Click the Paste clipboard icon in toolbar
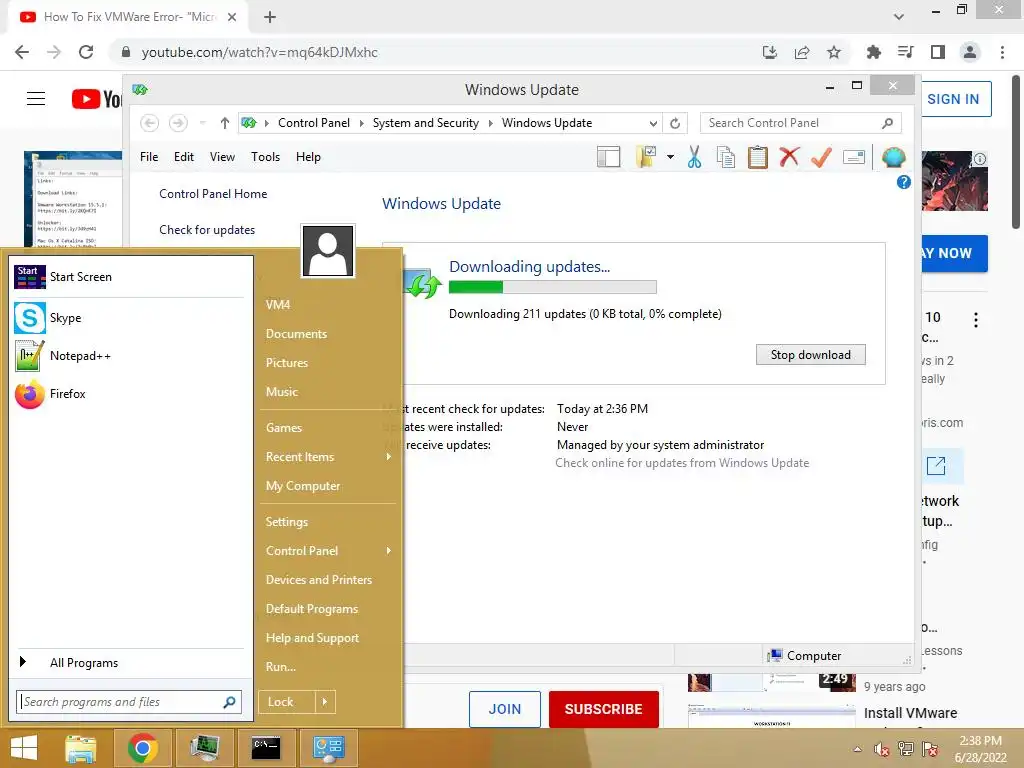1024x768 pixels. [x=758, y=157]
